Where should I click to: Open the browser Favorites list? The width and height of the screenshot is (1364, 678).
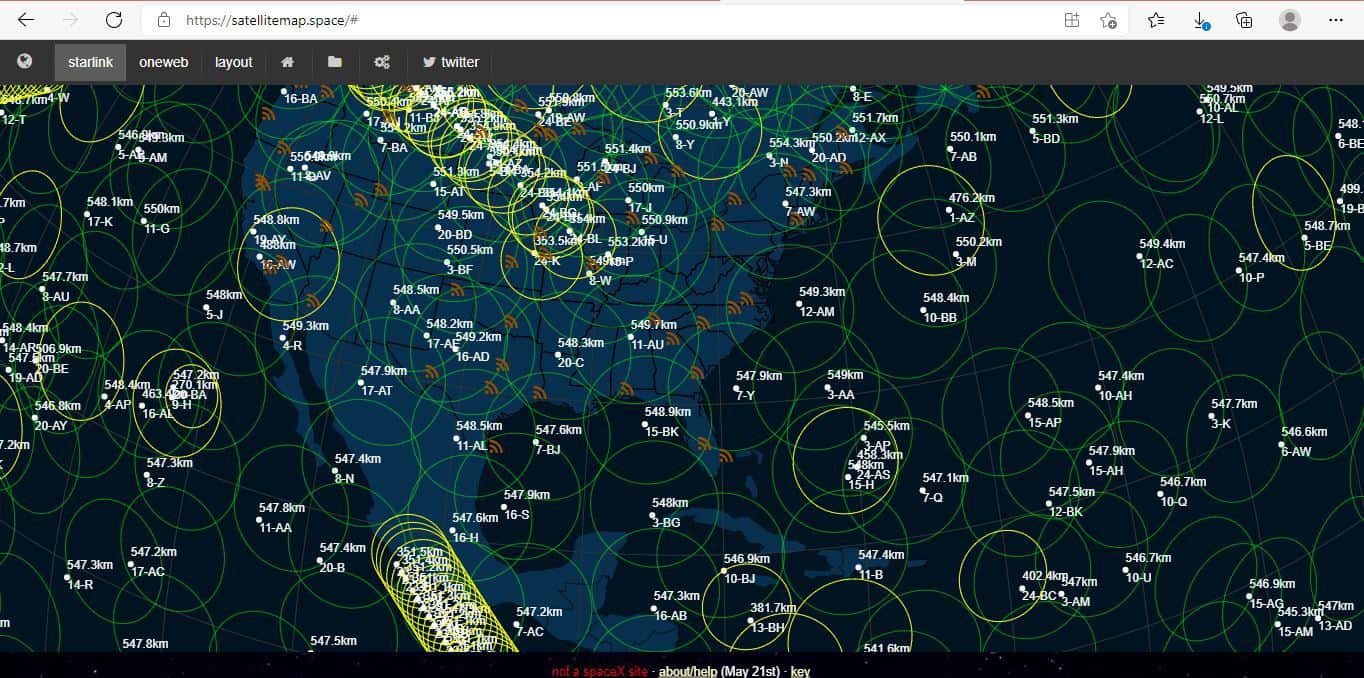[1156, 20]
